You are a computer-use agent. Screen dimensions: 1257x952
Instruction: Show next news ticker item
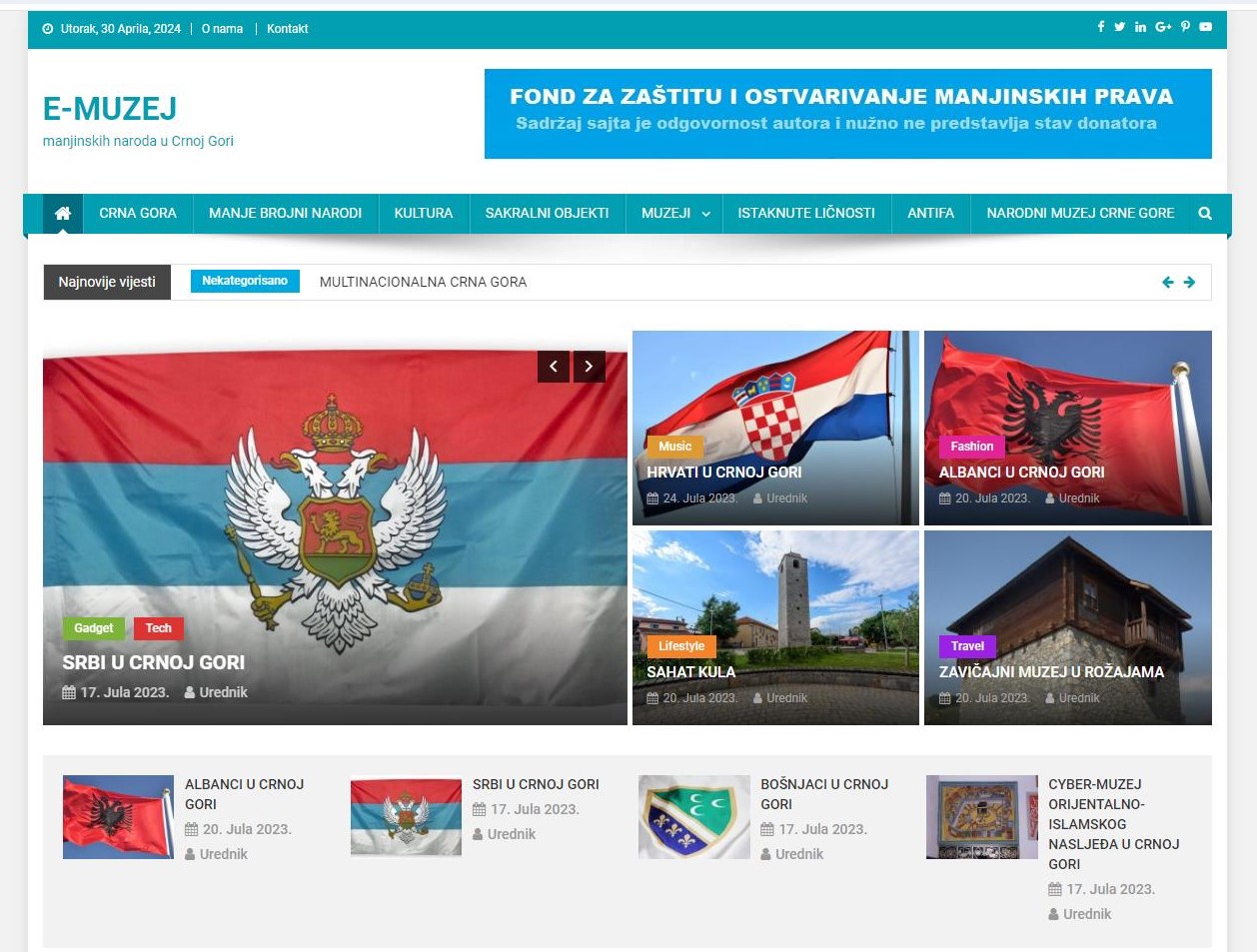[1189, 283]
